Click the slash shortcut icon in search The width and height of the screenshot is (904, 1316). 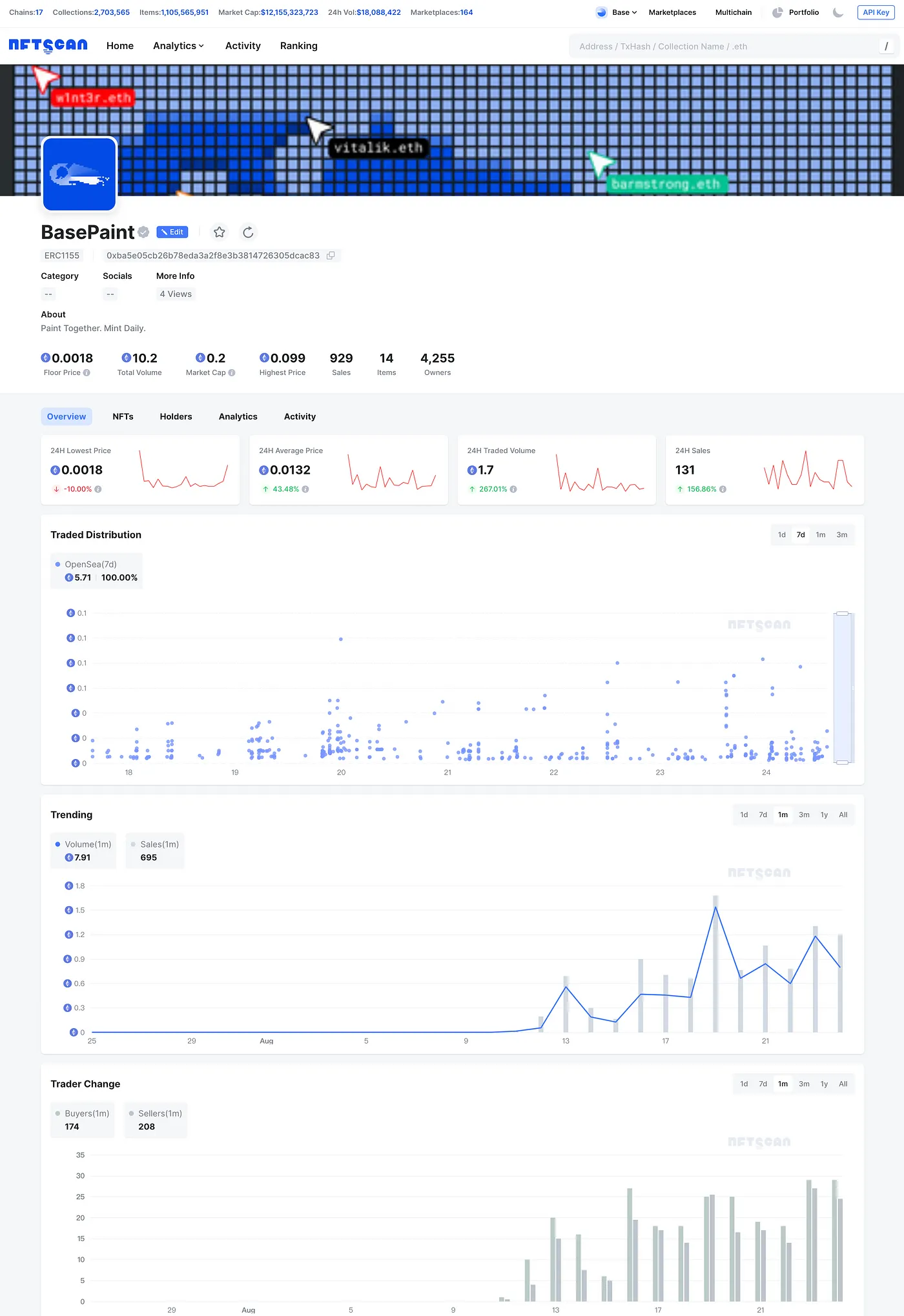point(886,46)
